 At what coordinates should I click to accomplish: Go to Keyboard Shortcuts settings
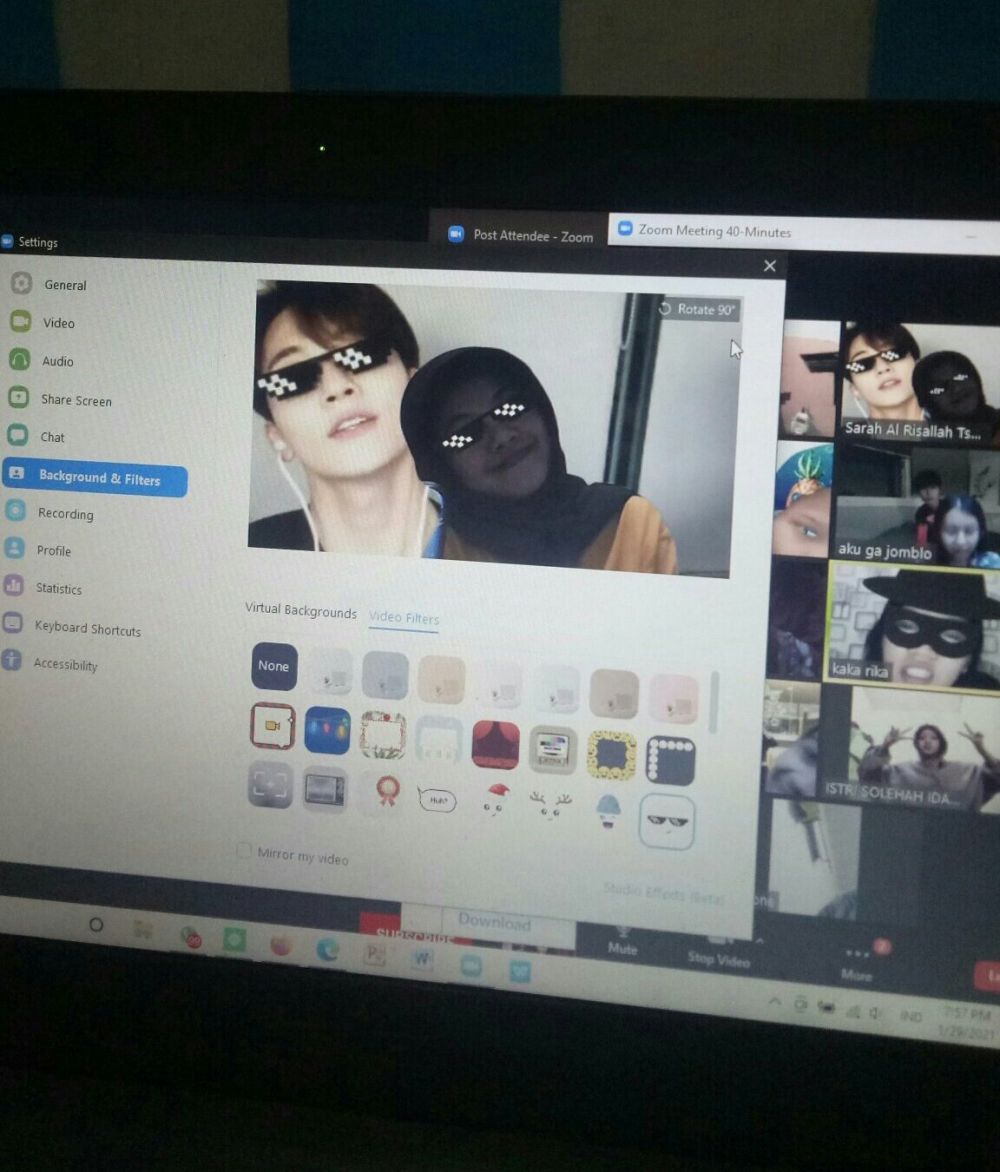coord(87,629)
